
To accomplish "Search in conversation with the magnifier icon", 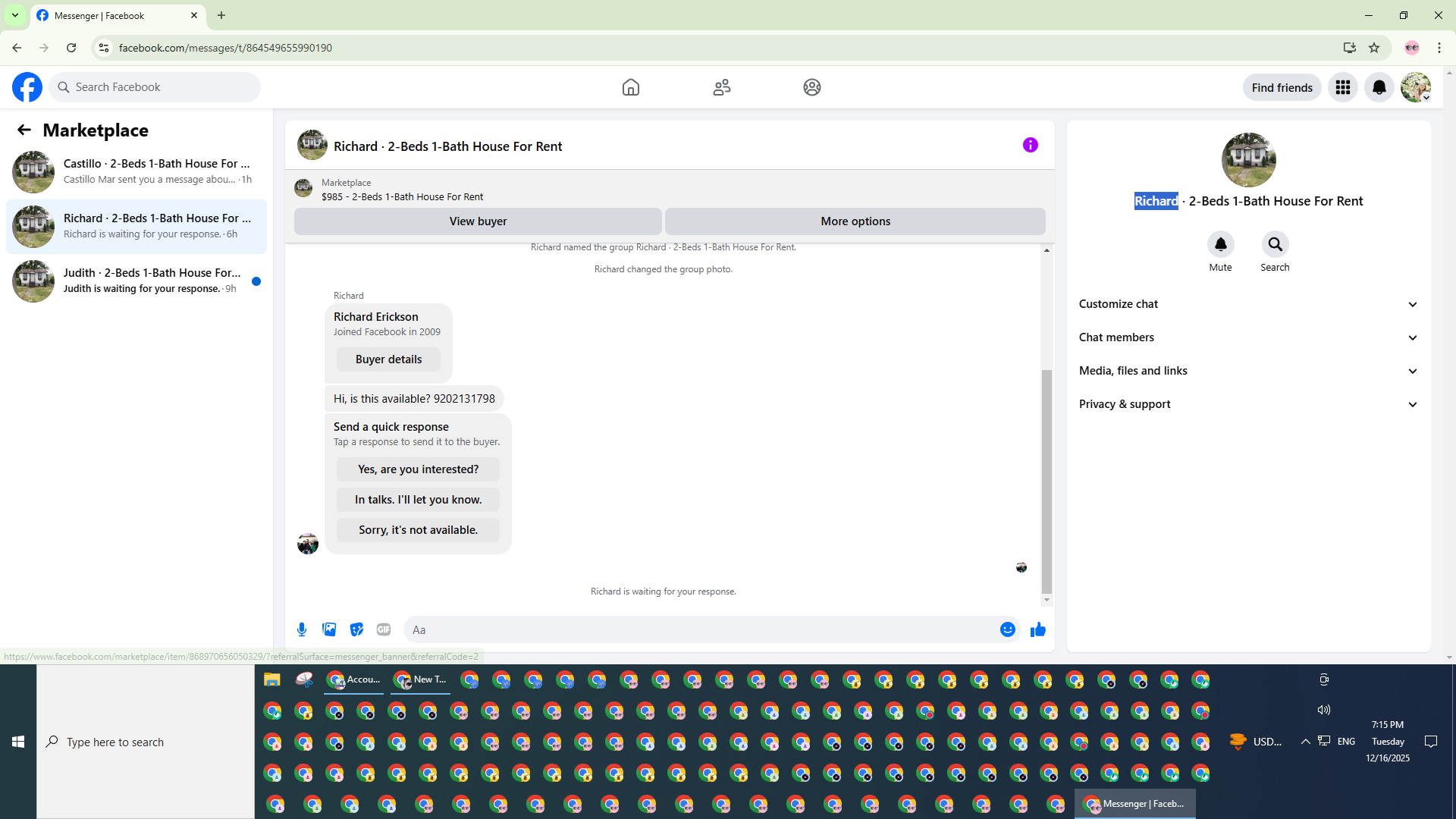I will click(x=1275, y=244).
